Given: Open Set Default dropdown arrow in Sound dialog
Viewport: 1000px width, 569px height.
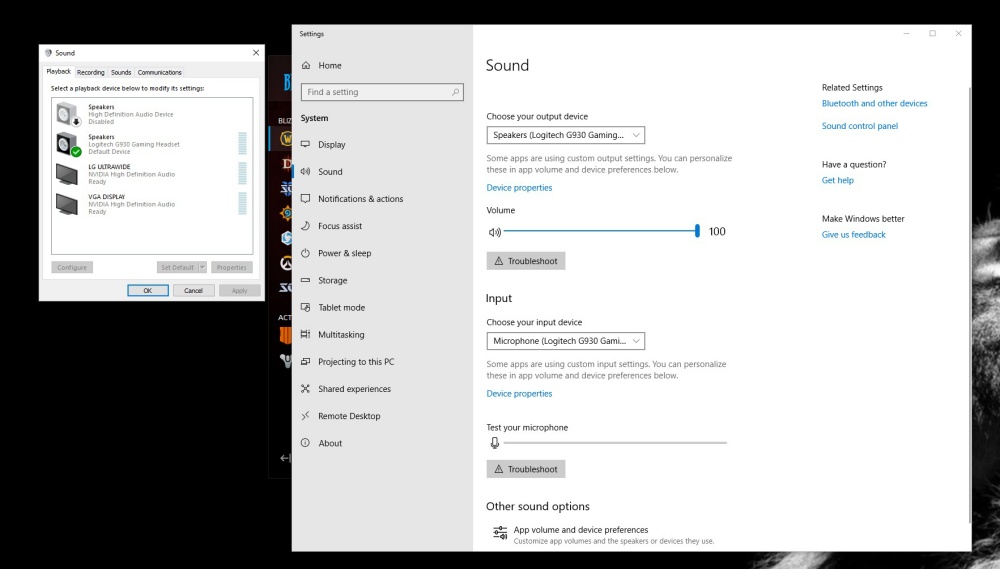Looking at the screenshot, I should pyautogui.click(x=203, y=267).
